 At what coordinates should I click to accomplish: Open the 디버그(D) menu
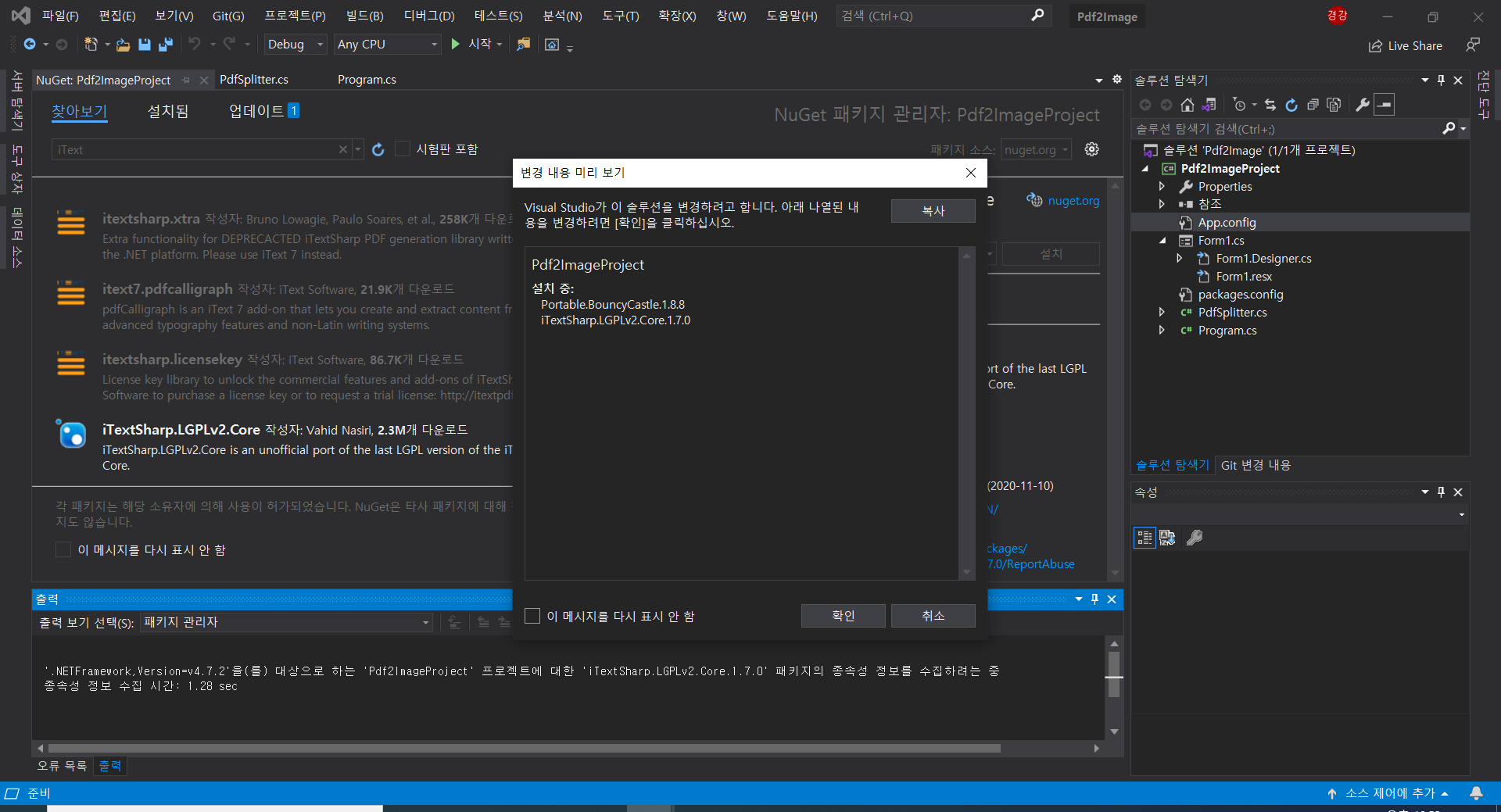pyautogui.click(x=429, y=16)
